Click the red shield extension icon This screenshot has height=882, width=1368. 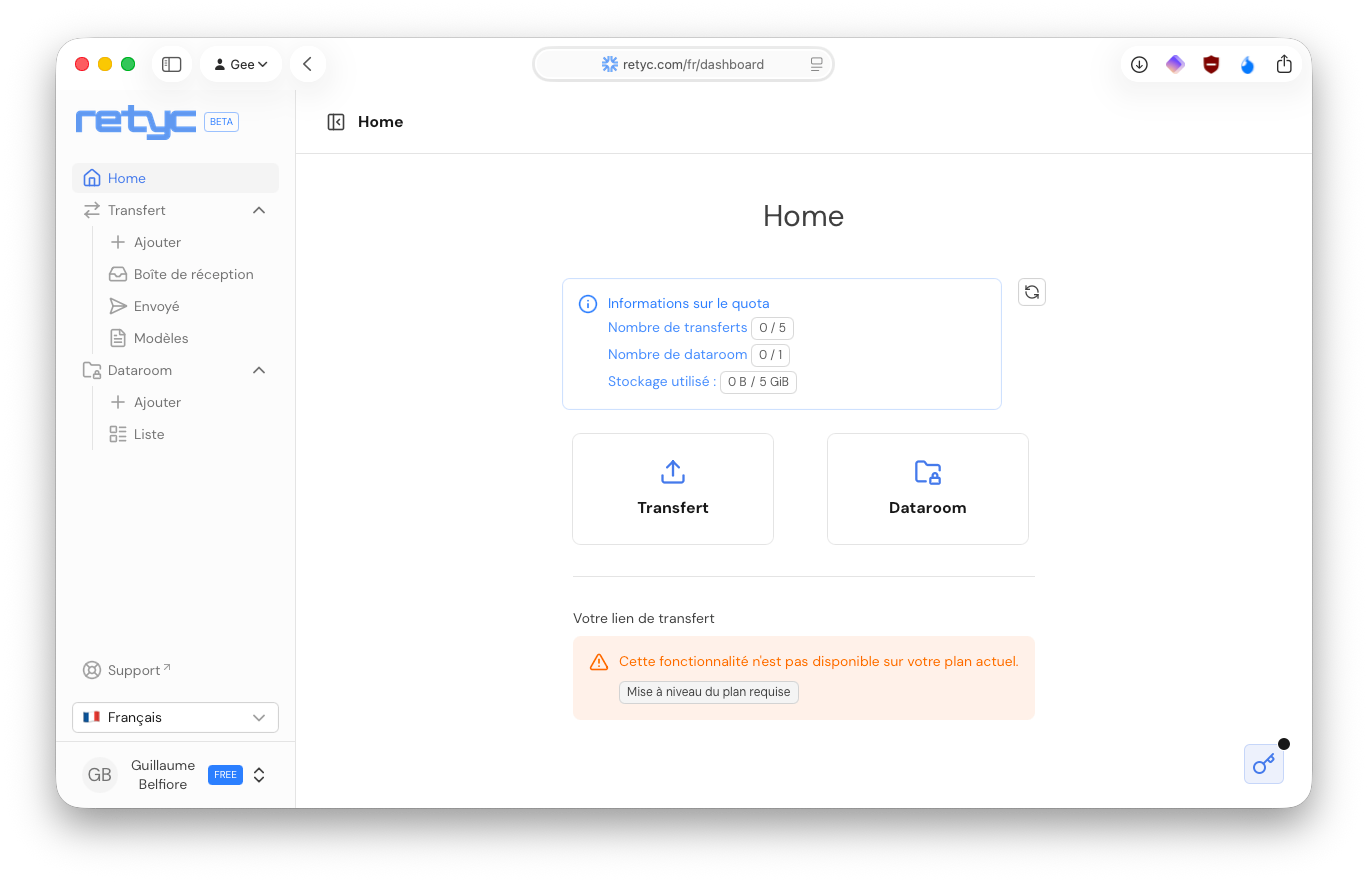[x=1211, y=64]
